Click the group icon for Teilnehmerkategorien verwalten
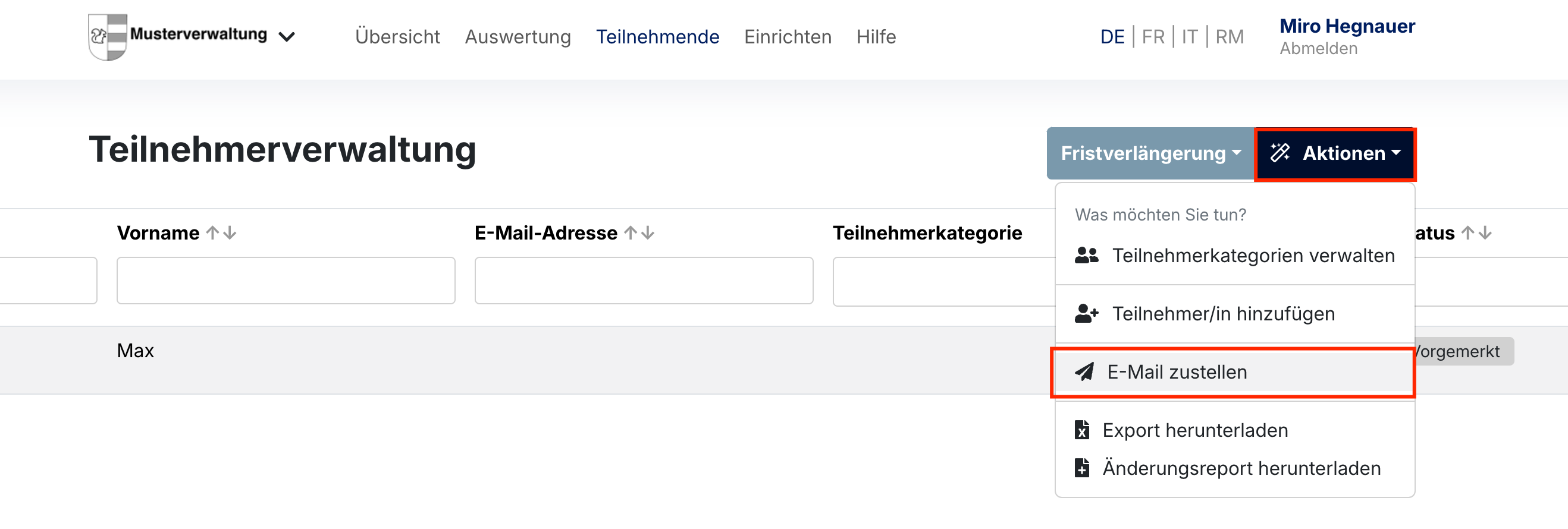1568x529 pixels. pyautogui.click(x=1086, y=256)
